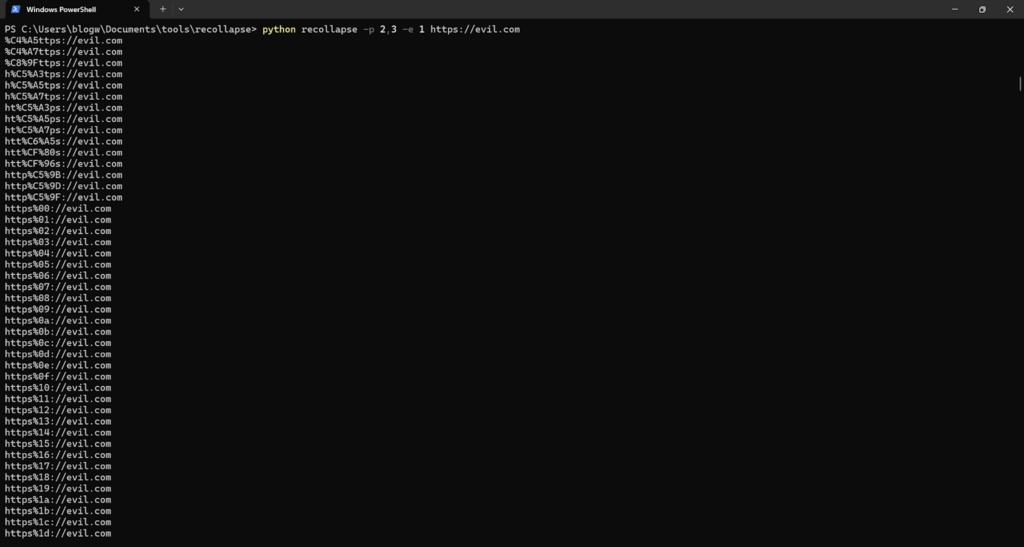Click the PS prompt path text

tap(130, 29)
